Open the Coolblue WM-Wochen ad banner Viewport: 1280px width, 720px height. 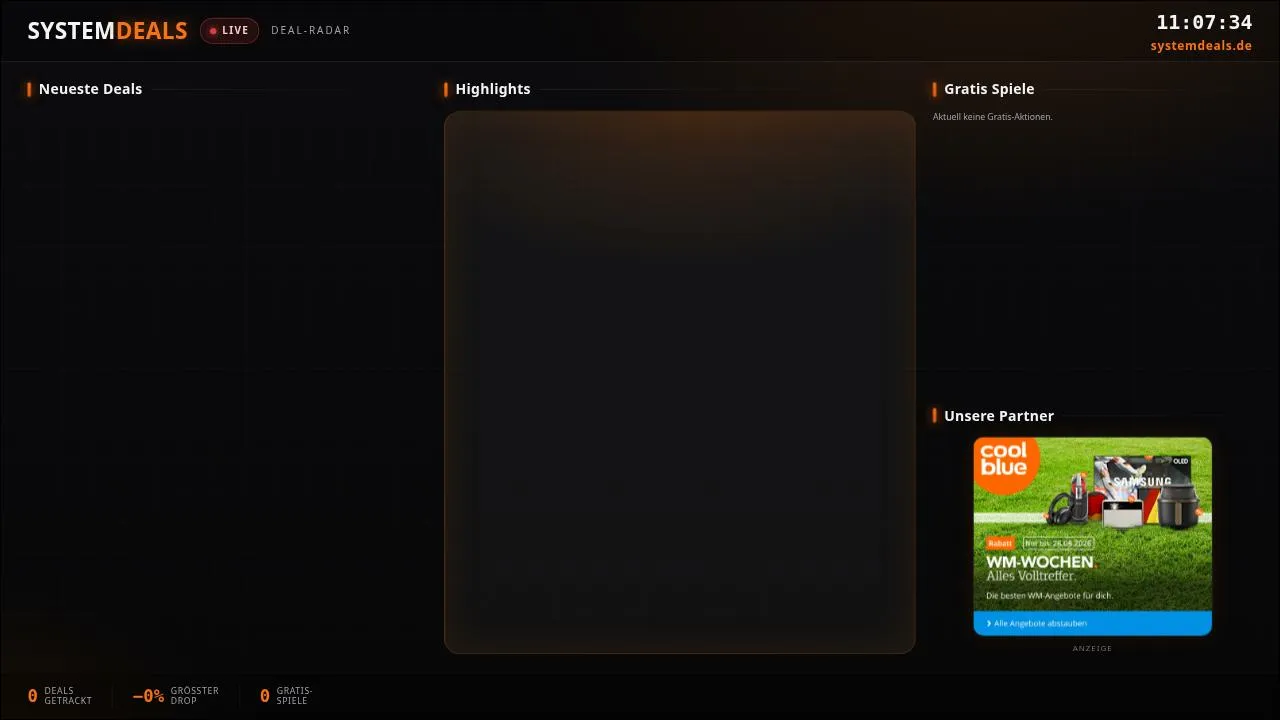1092,536
